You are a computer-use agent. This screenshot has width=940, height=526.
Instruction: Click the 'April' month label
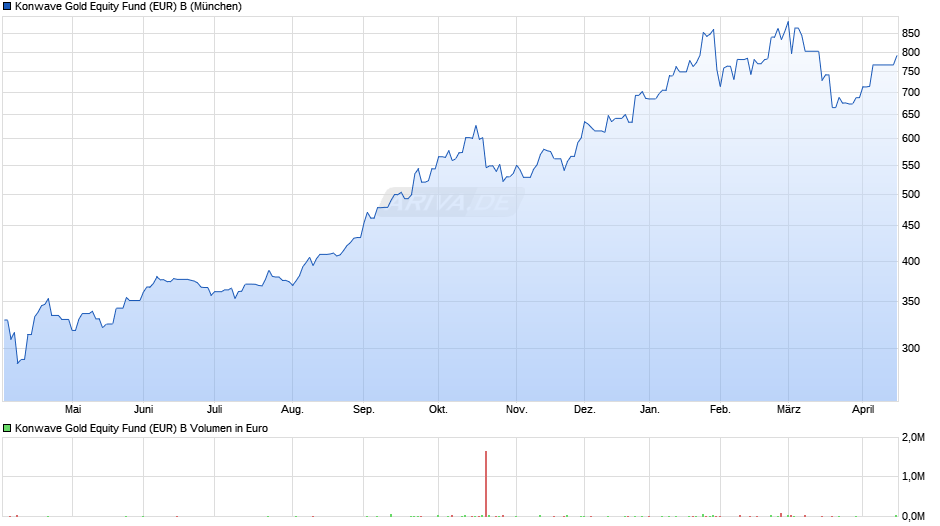(863, 409)
